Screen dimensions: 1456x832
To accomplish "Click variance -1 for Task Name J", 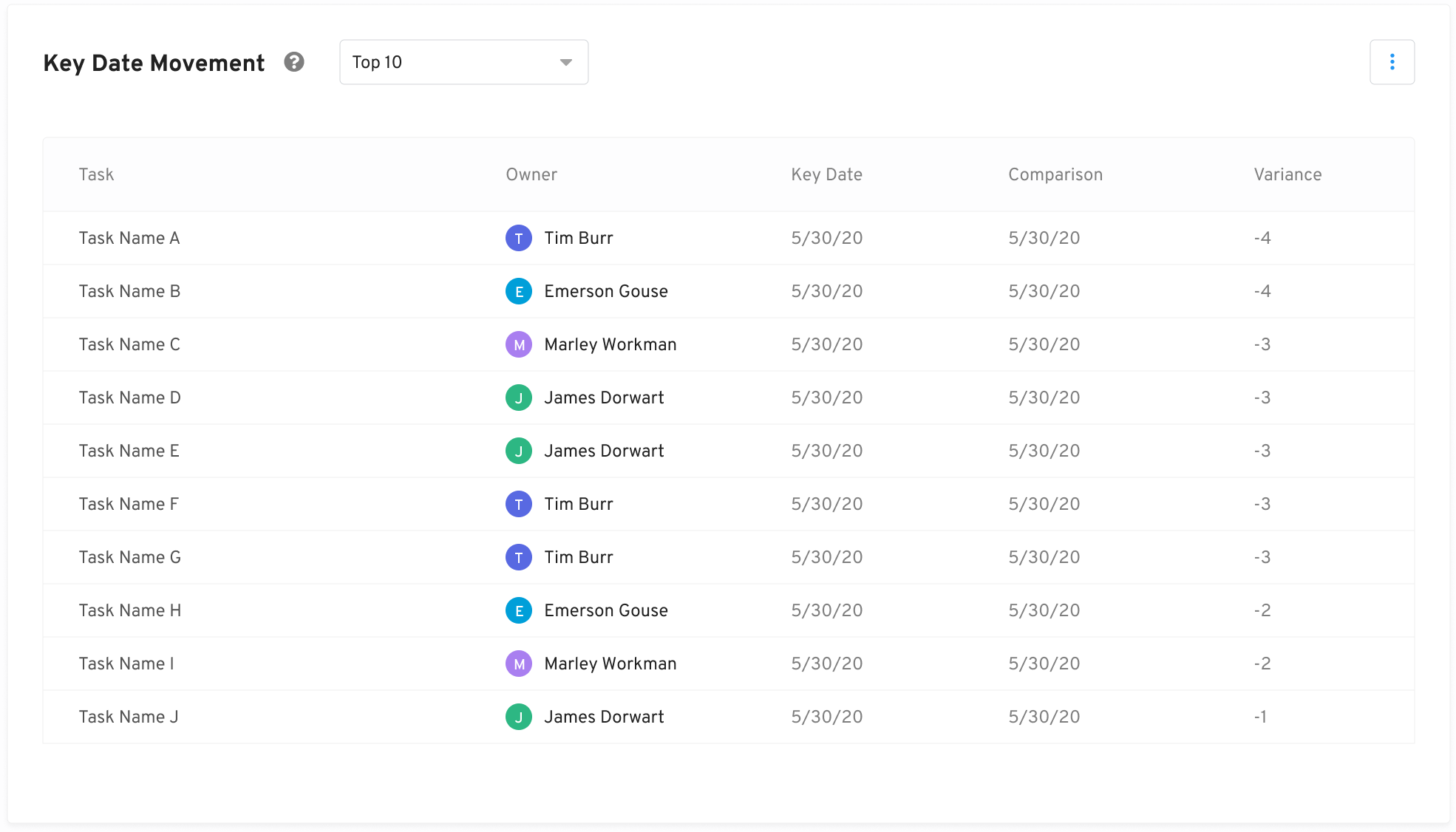I will tap(1260, 717).
